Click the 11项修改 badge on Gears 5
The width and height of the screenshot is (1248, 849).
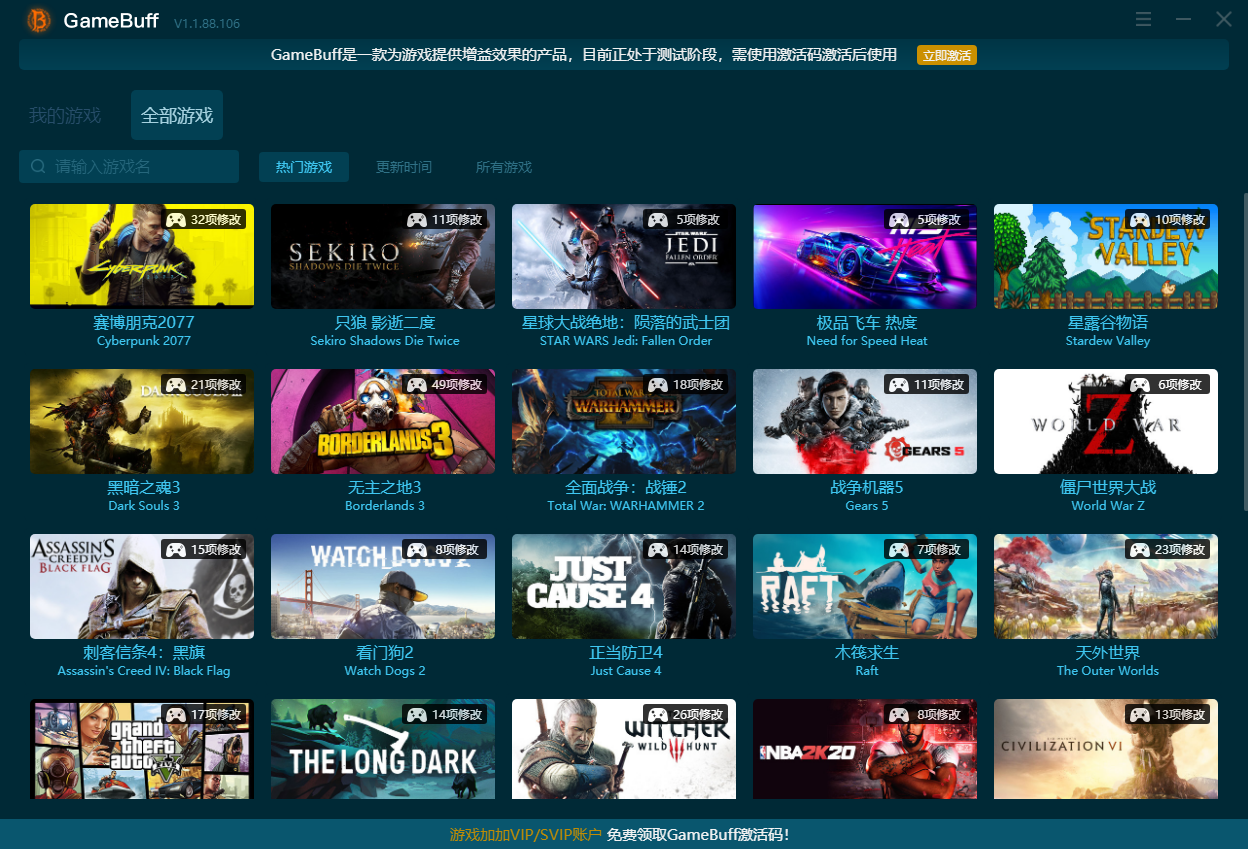(927, 384)
